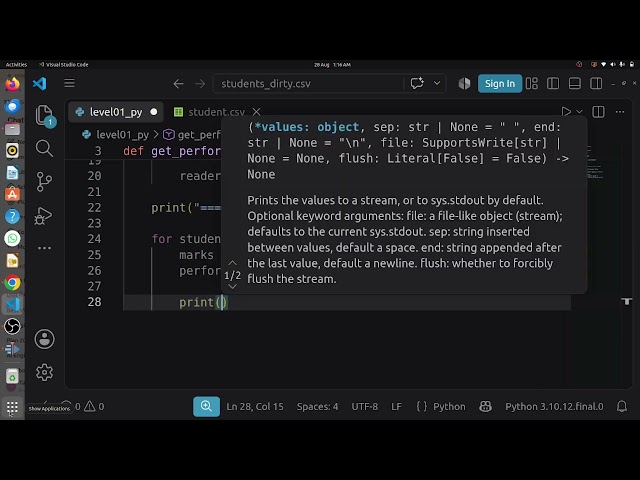Show additional views ellipsis in activity bar

[x=44, y=248]
